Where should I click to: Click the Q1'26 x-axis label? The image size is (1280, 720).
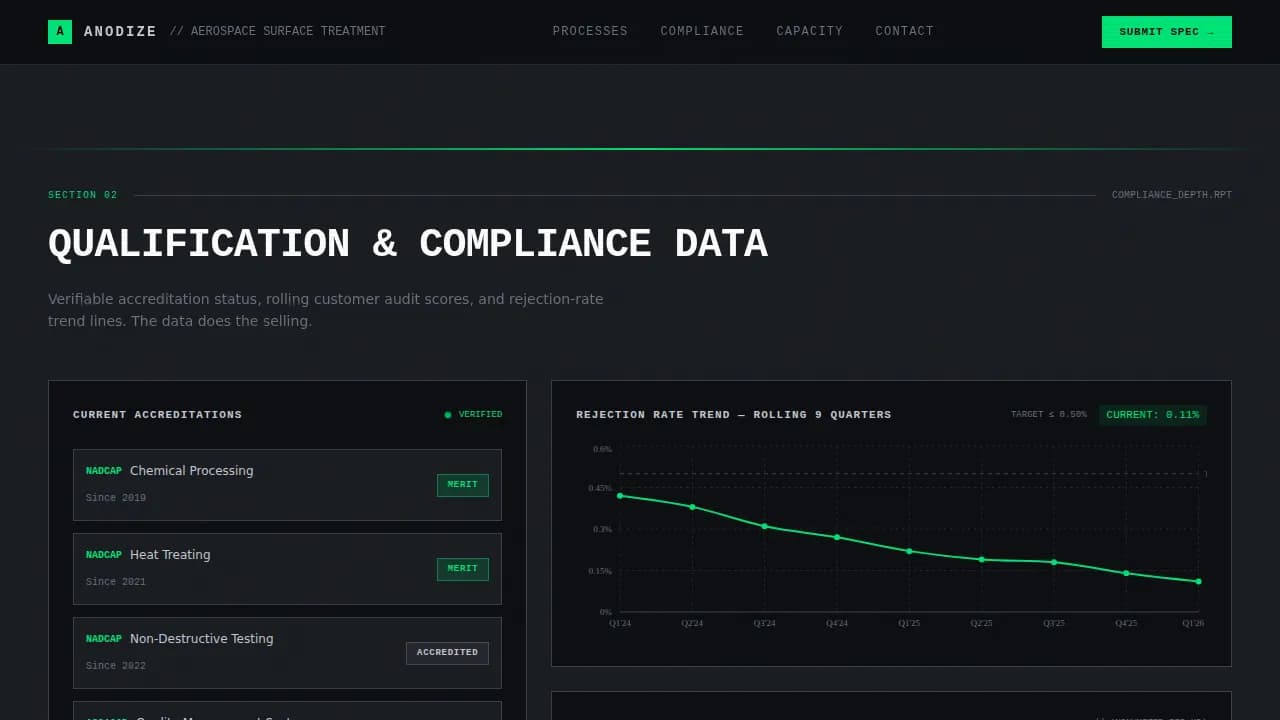click(x=1193, y=623)
